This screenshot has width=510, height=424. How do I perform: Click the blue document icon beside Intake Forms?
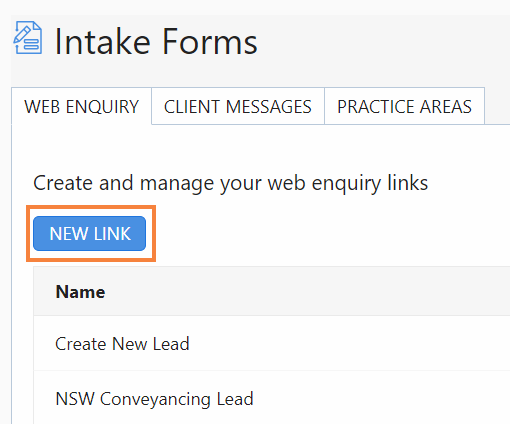[28, 38]
